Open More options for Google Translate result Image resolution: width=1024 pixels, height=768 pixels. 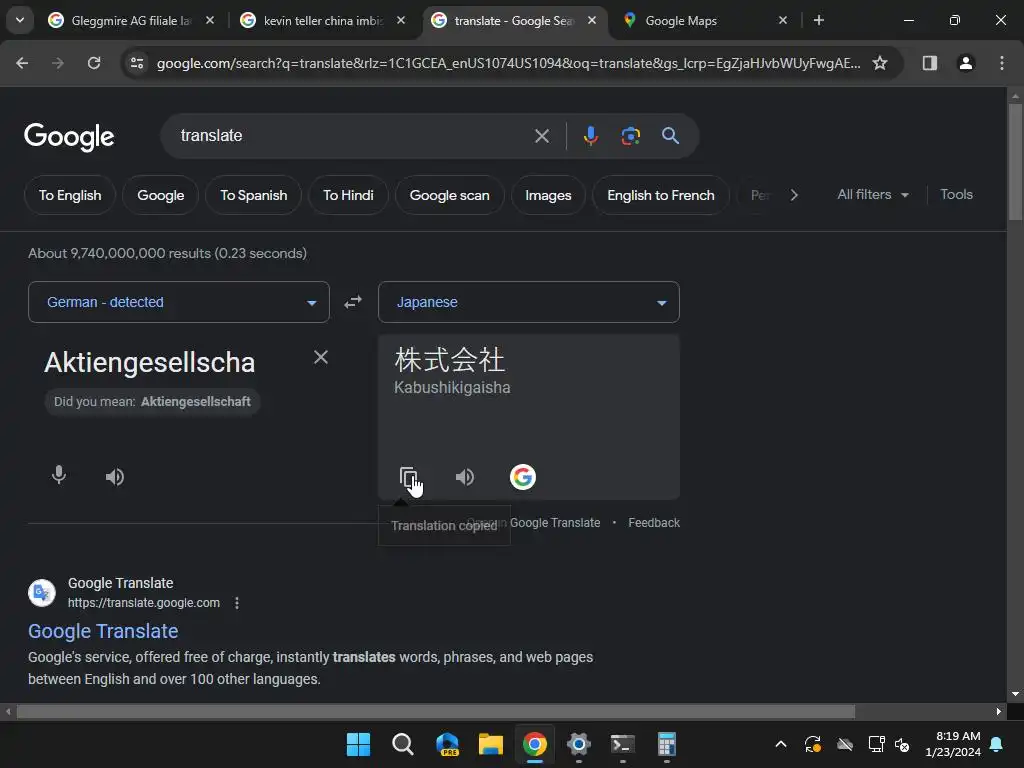coord(237,603)
